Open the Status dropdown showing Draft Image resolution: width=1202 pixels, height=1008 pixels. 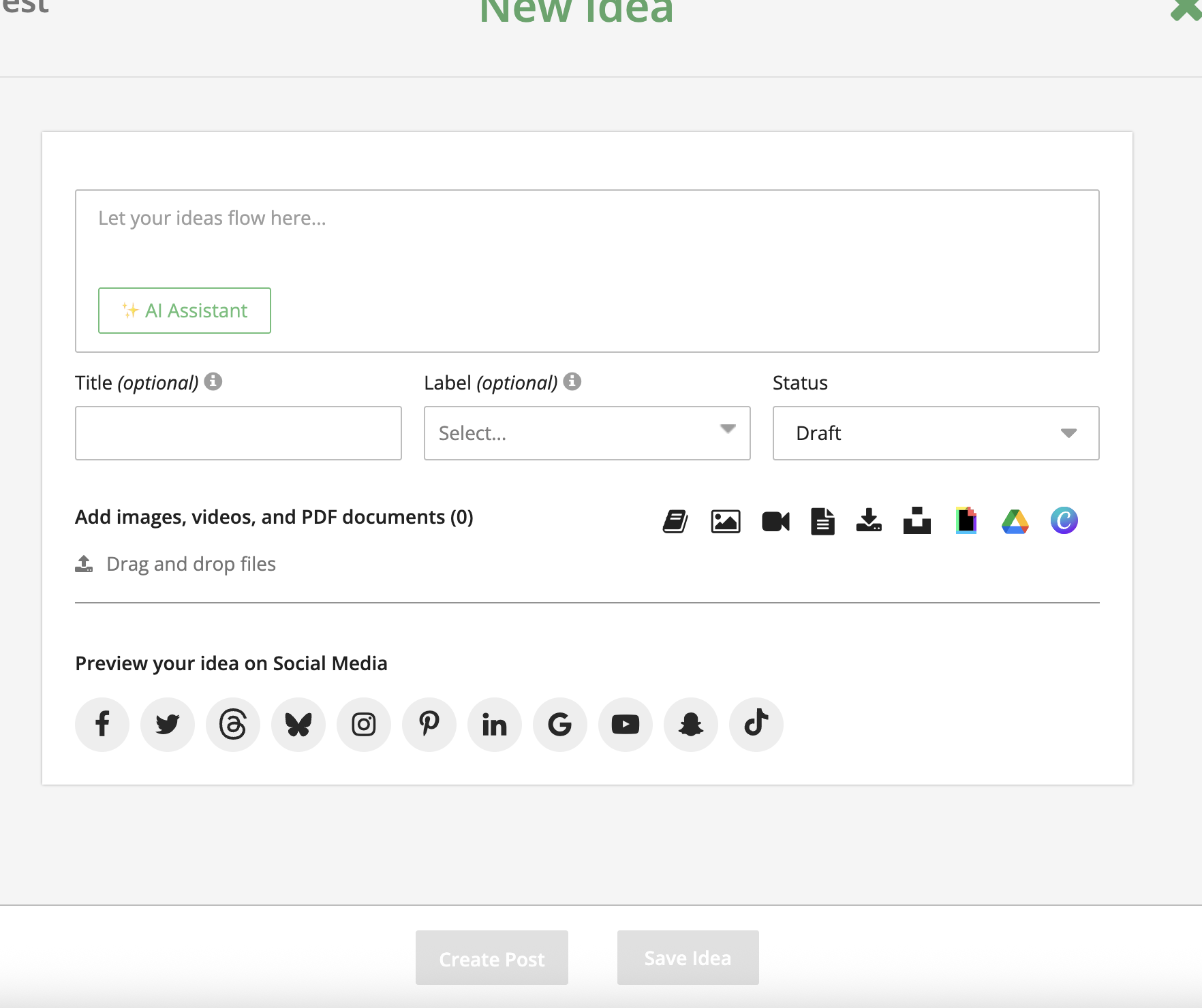pos(936,433)
